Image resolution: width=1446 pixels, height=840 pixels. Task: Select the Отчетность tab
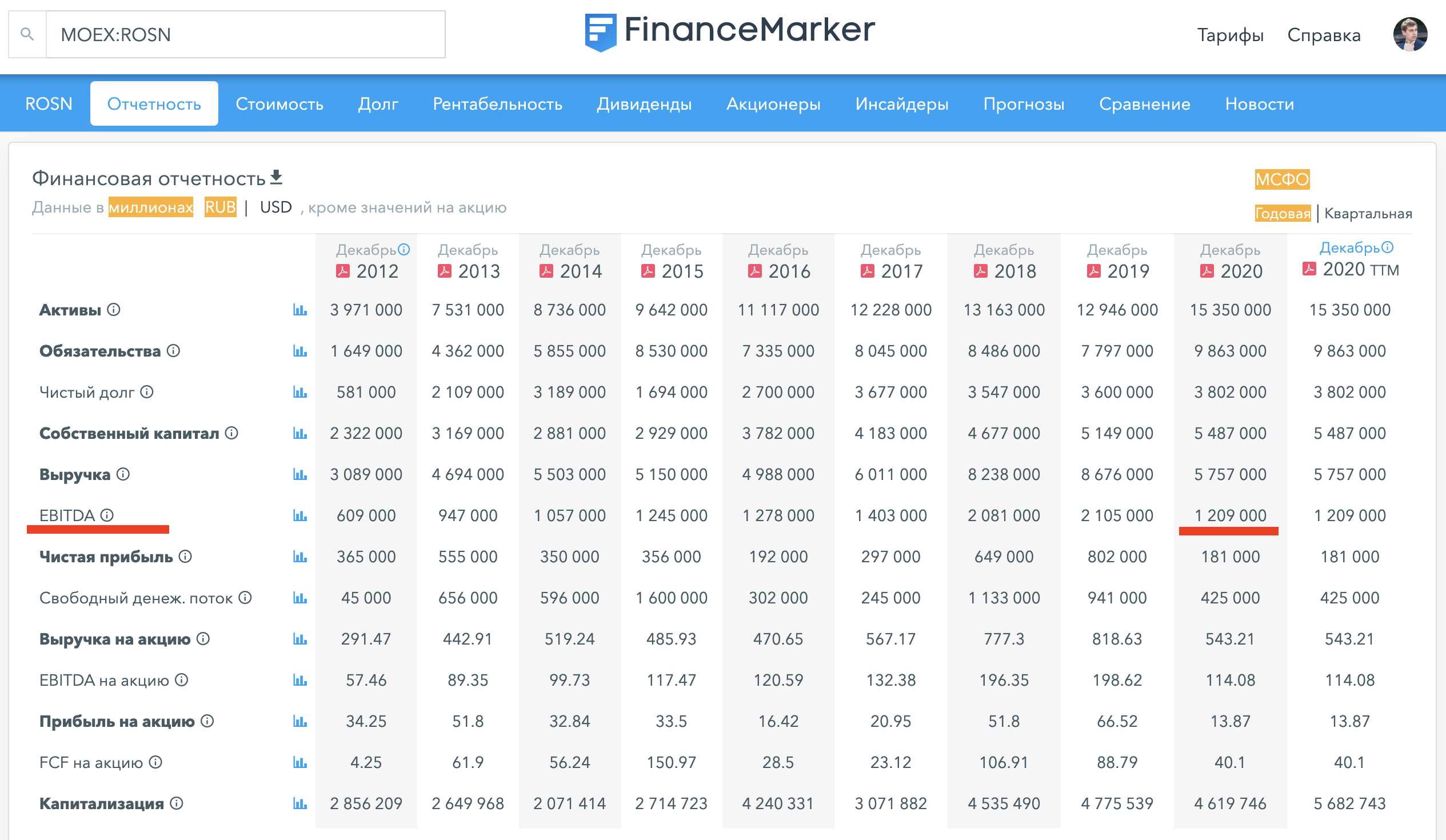pos(154,104)
